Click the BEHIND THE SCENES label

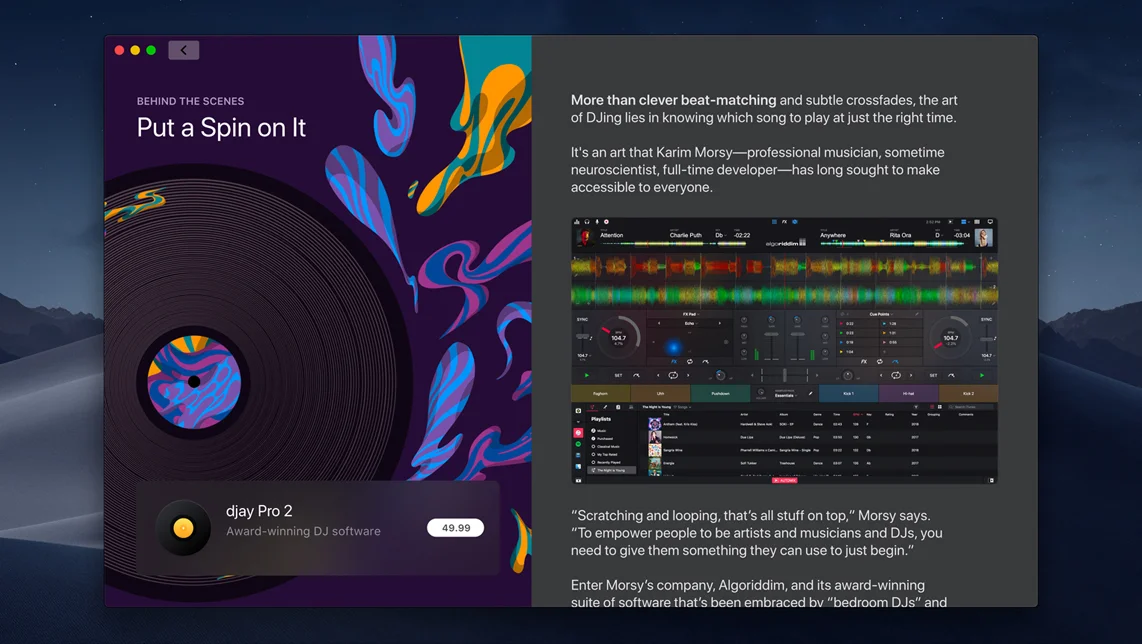pos(190,101)
